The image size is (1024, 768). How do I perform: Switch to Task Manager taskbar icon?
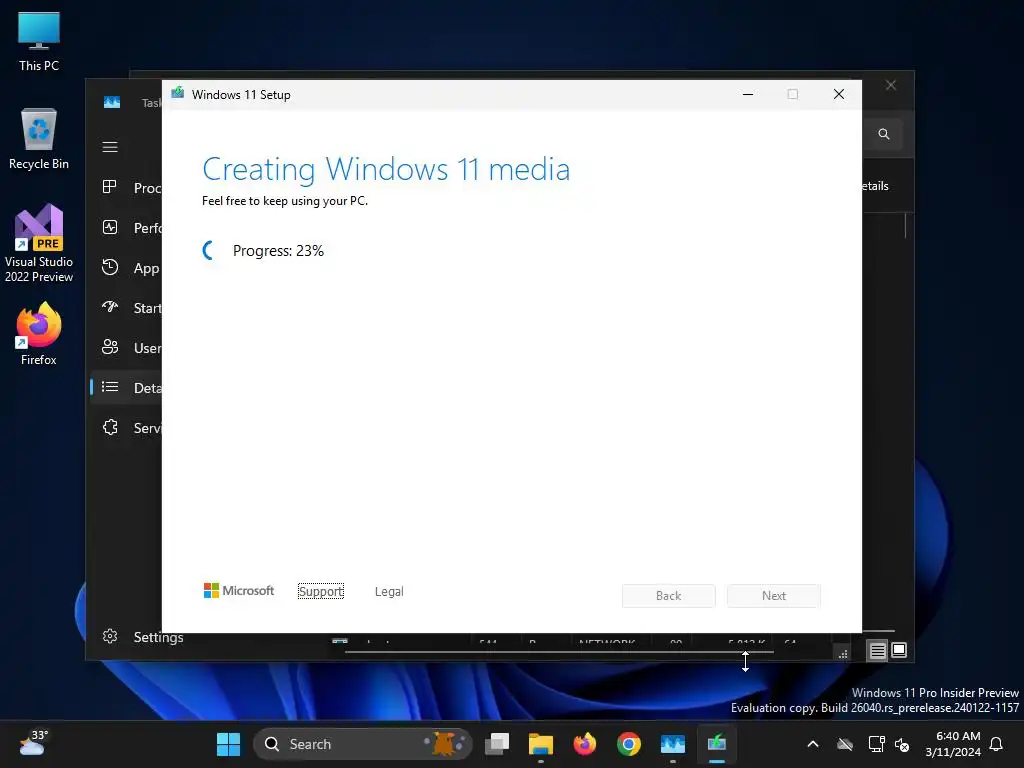[x=673, y=744]
